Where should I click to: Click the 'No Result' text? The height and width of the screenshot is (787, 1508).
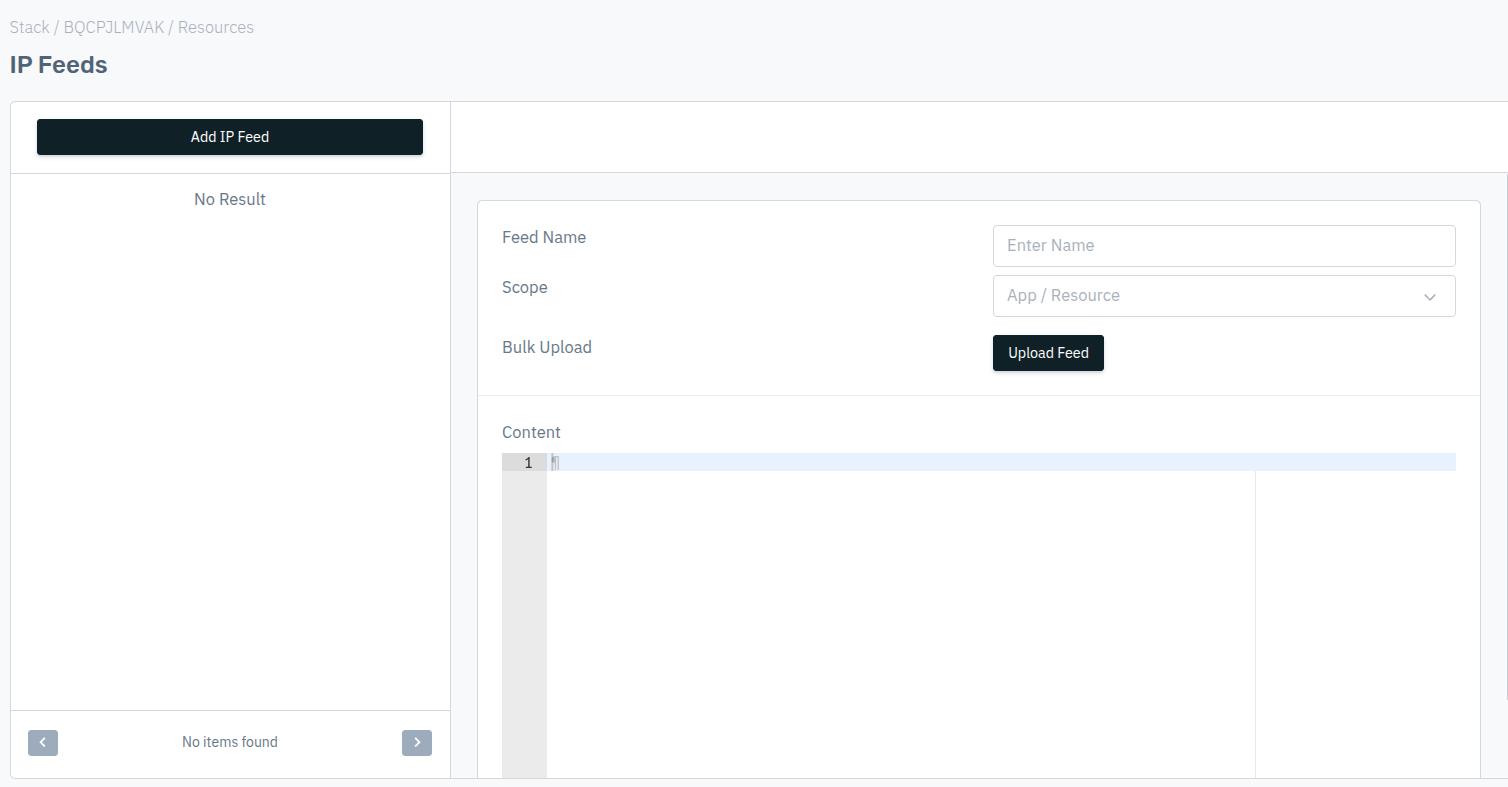tap(230, 199)
